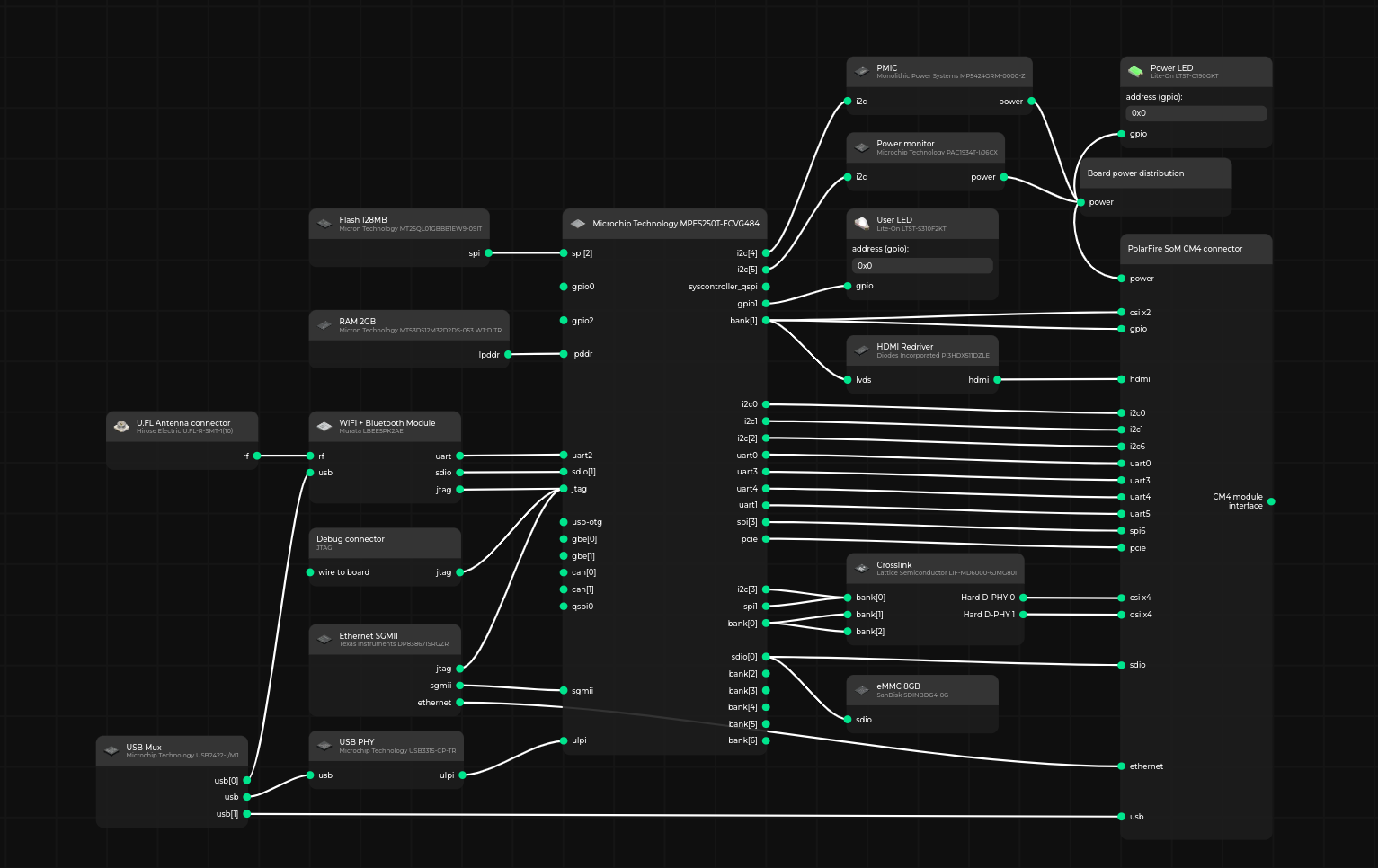Click the Power monitor chip icon
This screenshot has width=1378, height=868.
coord(861,147)
